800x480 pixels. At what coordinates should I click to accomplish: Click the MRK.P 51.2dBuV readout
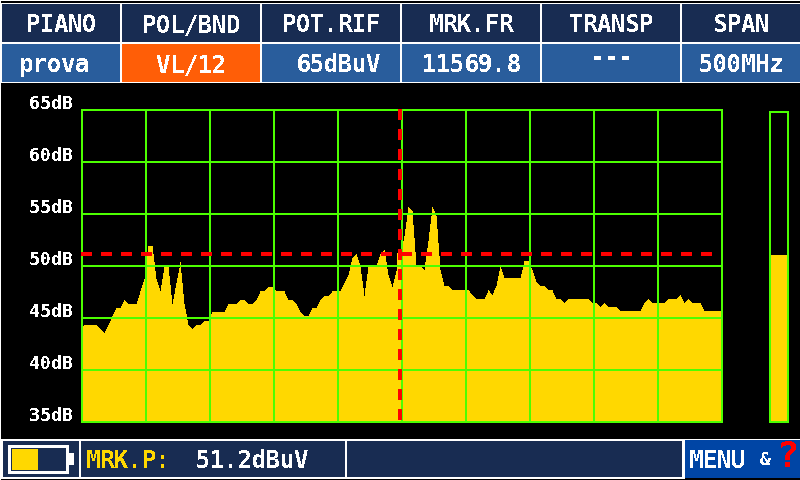(x=213, y=459)
